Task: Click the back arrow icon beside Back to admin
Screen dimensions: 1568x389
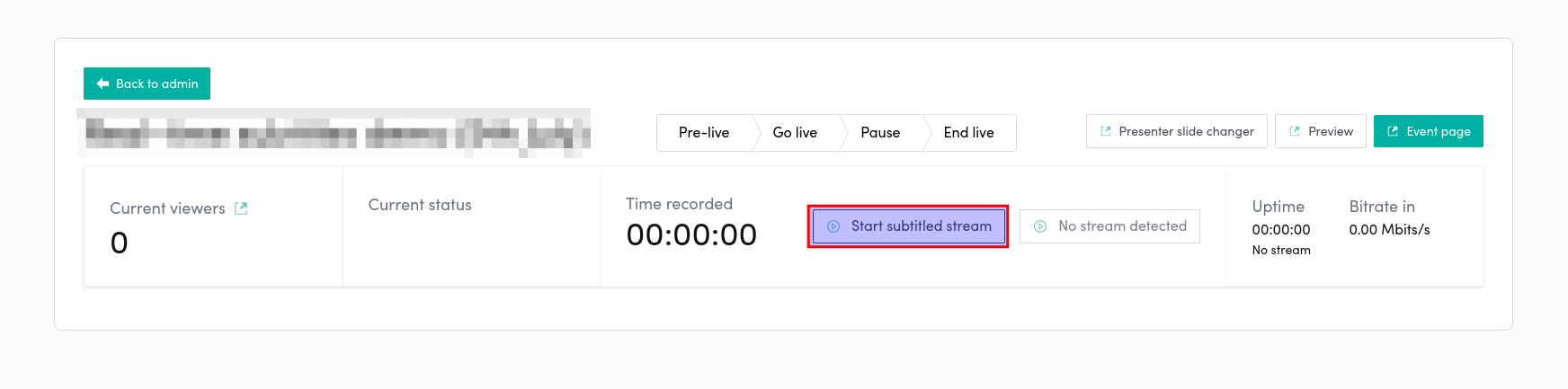Action: pyautogui.click(x=102, y=84)
